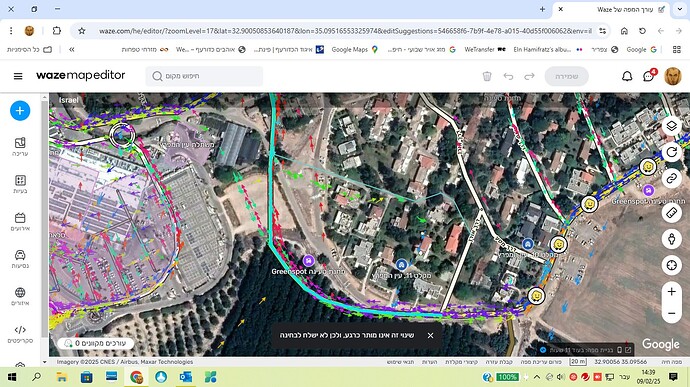Open the פורום עריכת מפה forum link
The height and width of the screenshot is (387, 690).
541,361
